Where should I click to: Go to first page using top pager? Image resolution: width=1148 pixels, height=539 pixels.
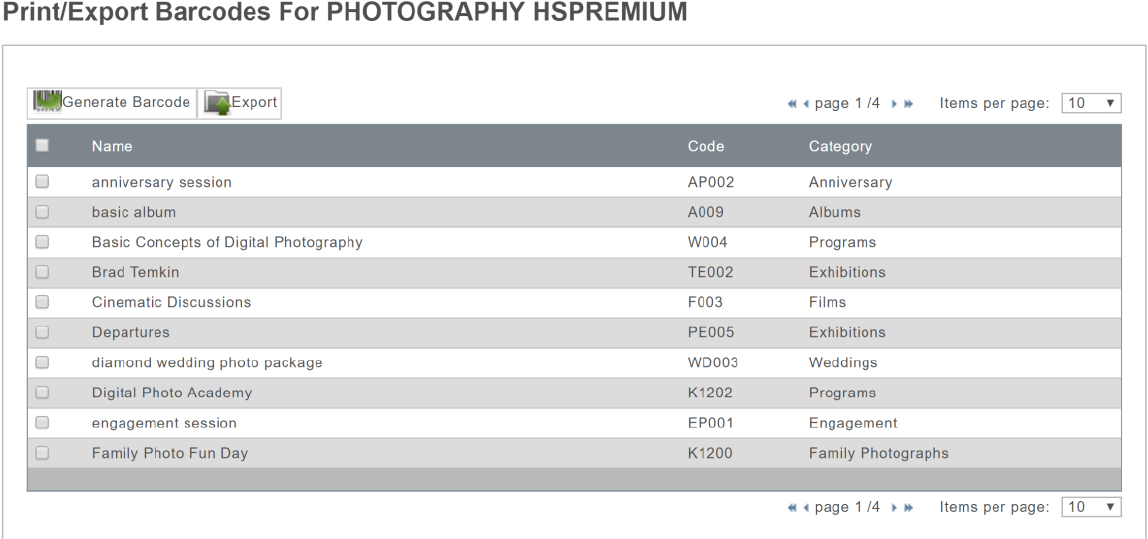point(792,104)
